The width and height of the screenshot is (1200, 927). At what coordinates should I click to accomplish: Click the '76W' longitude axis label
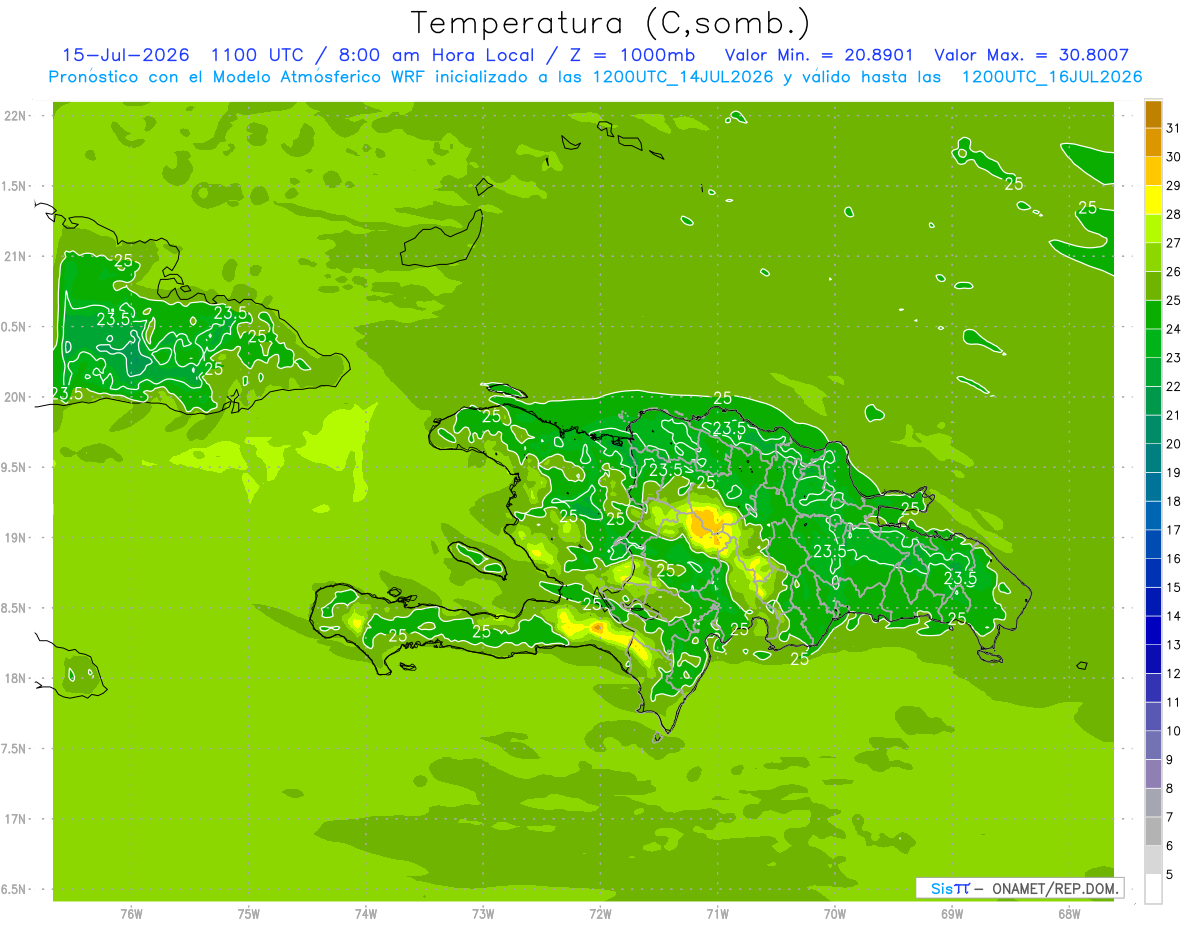(131, 914)
